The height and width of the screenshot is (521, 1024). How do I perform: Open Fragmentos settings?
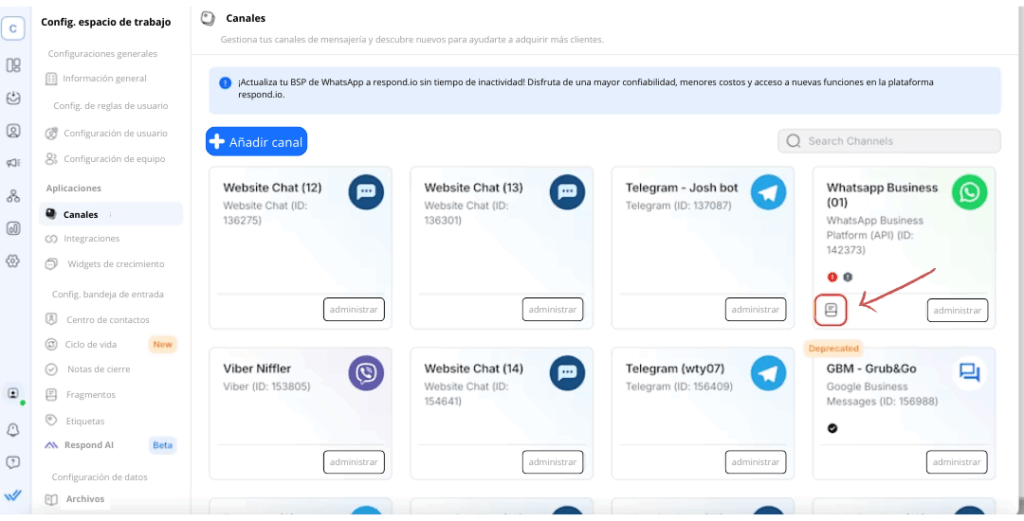pos(80,395)
